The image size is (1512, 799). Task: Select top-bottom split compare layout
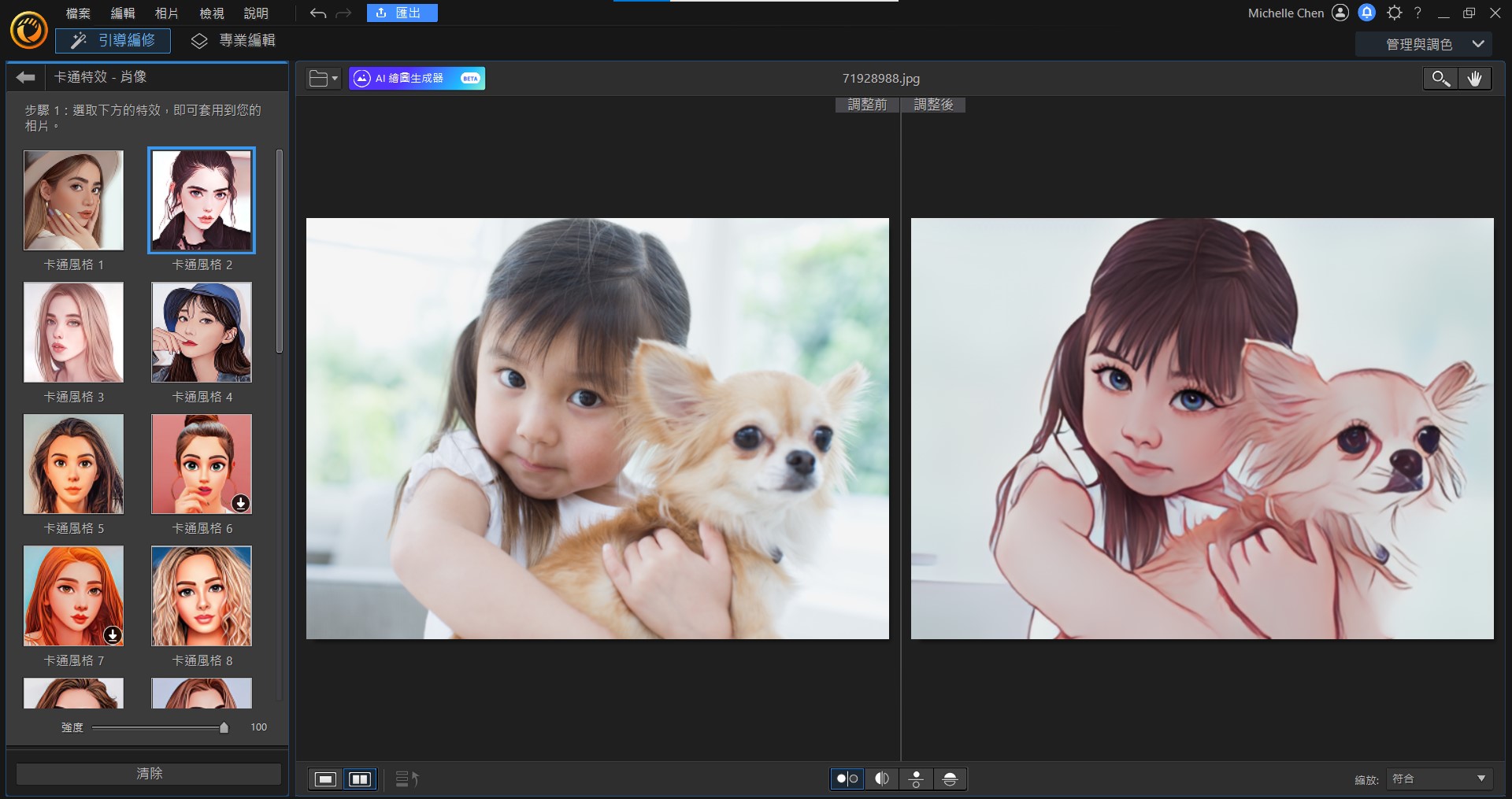[x=950, y=779]
